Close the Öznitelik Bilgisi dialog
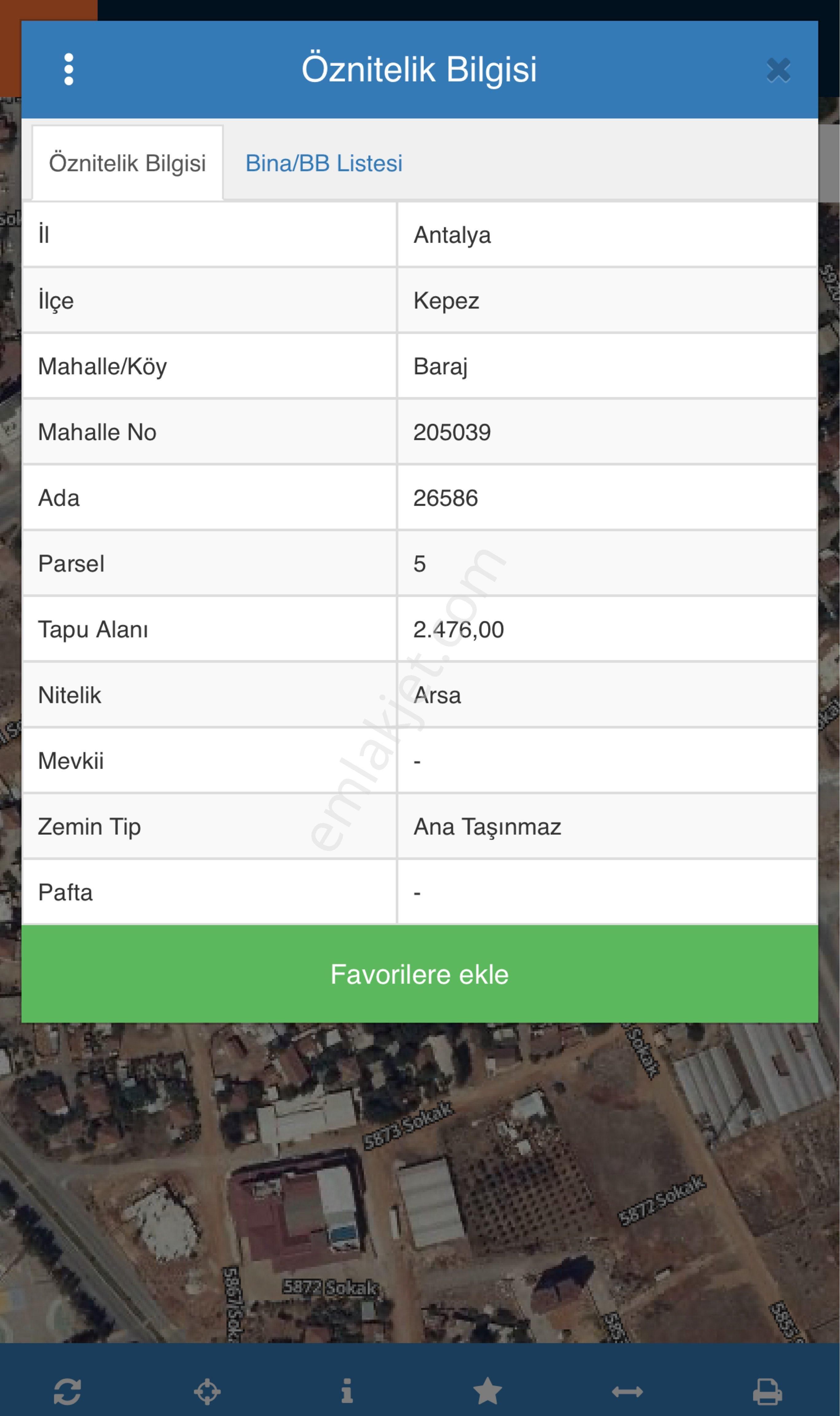 tap(778, 70)
